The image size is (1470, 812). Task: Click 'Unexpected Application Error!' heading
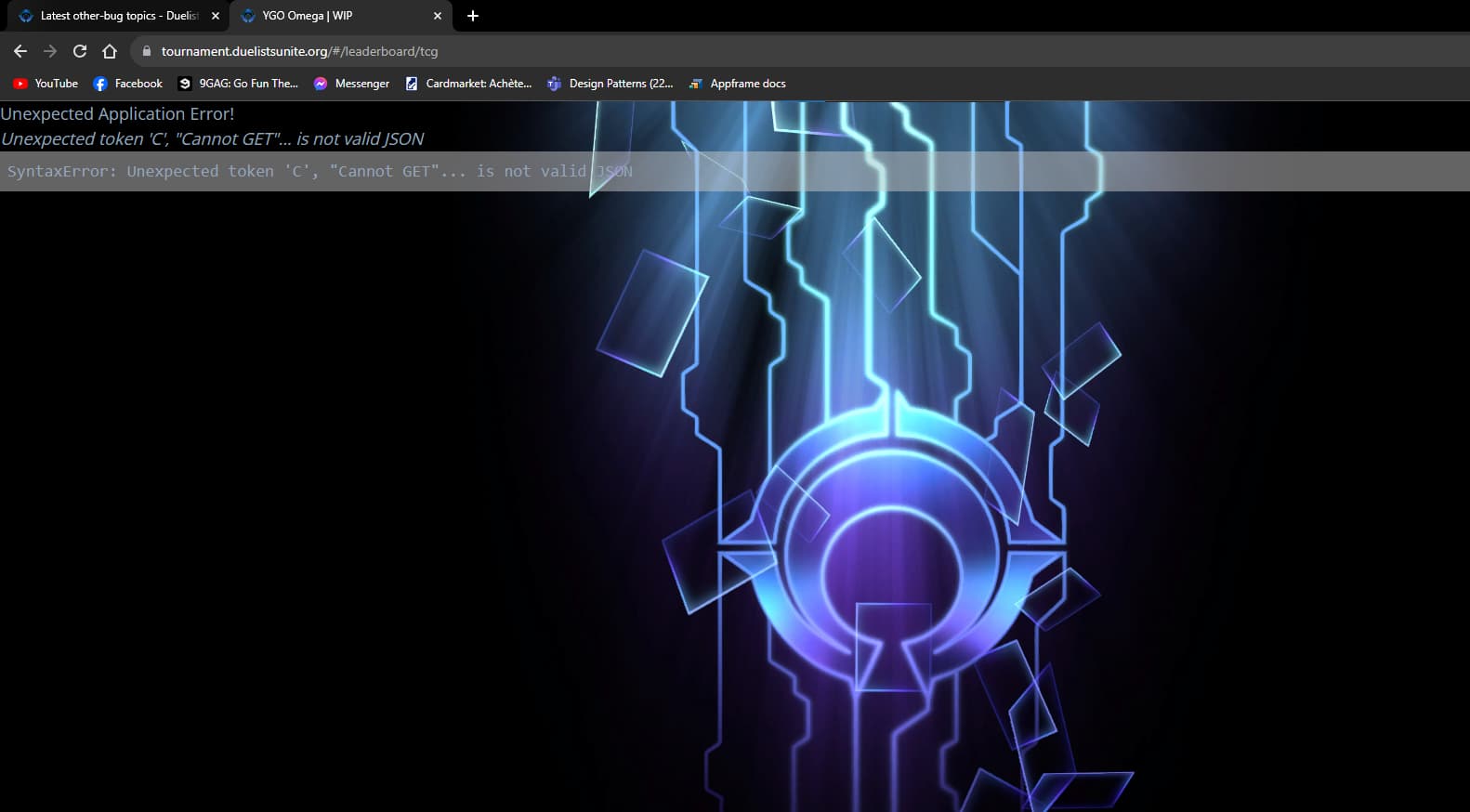(x=117, y=113)
